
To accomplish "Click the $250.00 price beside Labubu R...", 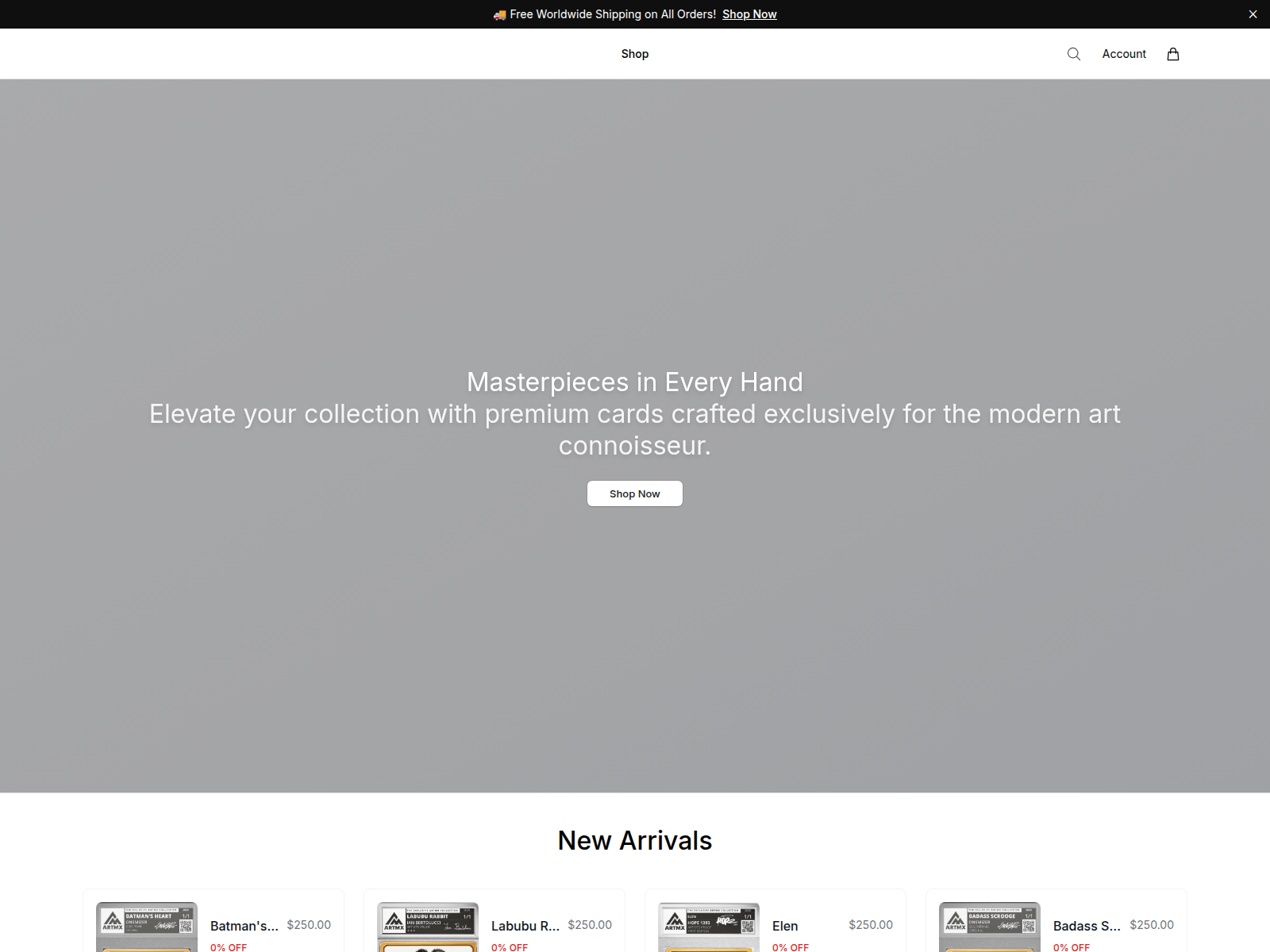I will click(x=590, y=925).
